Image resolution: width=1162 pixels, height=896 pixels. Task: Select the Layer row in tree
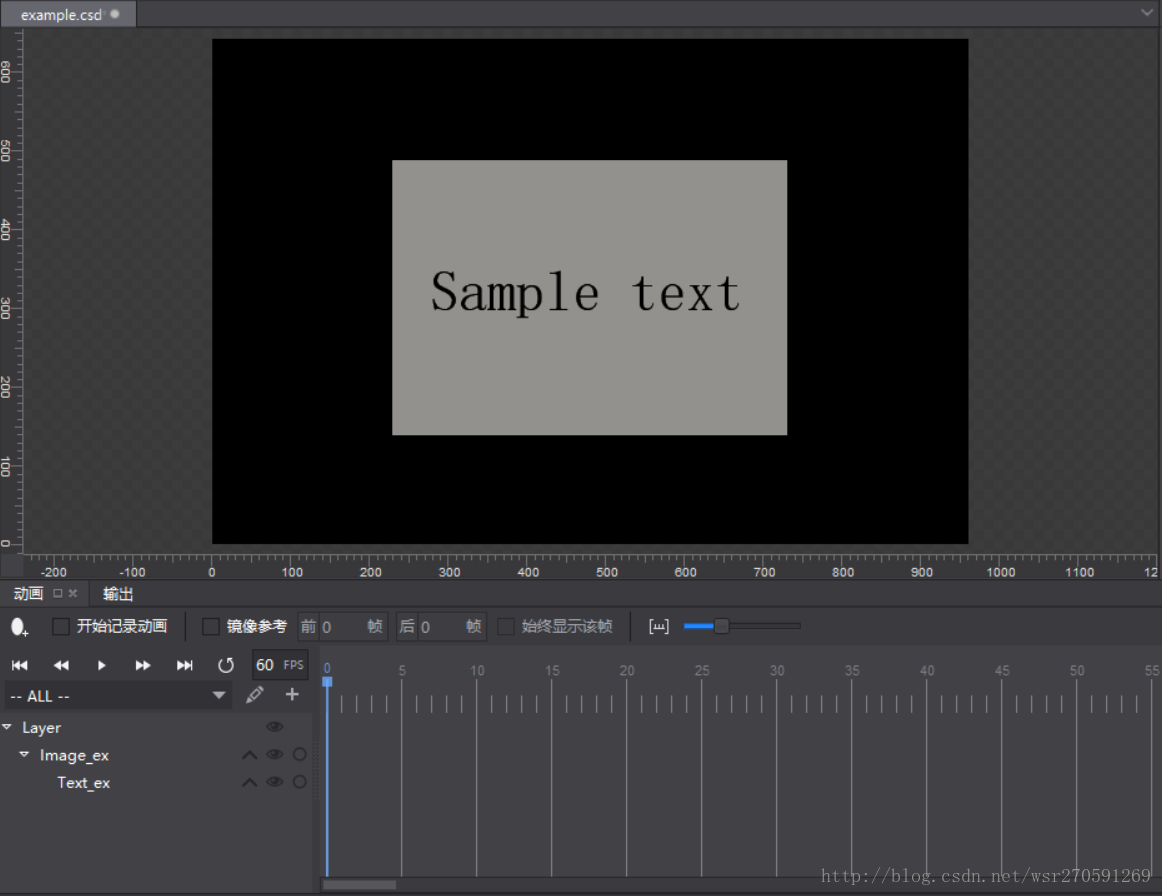[x=156, y=728]
